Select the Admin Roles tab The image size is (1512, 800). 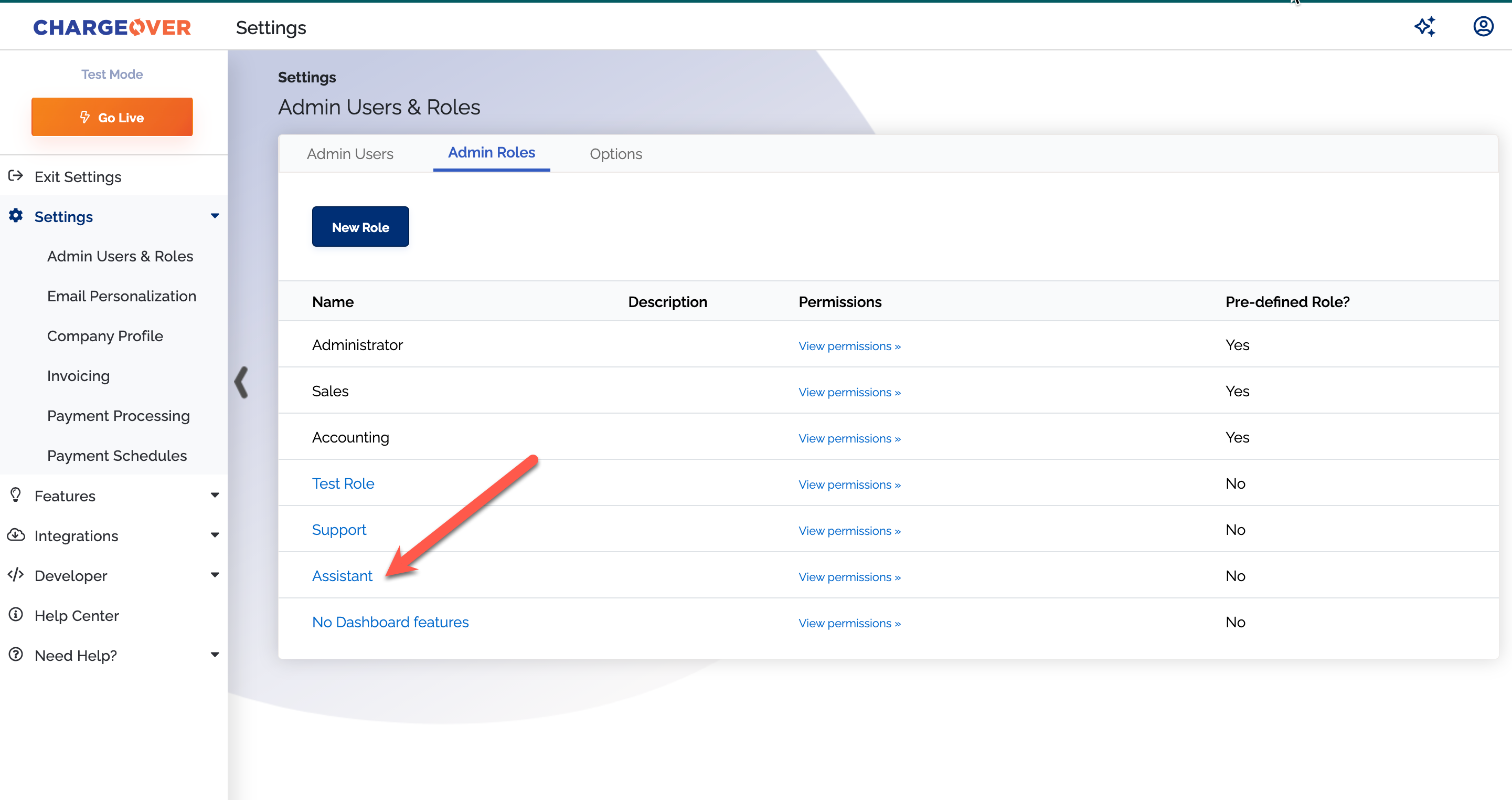[x=491, y=153]
